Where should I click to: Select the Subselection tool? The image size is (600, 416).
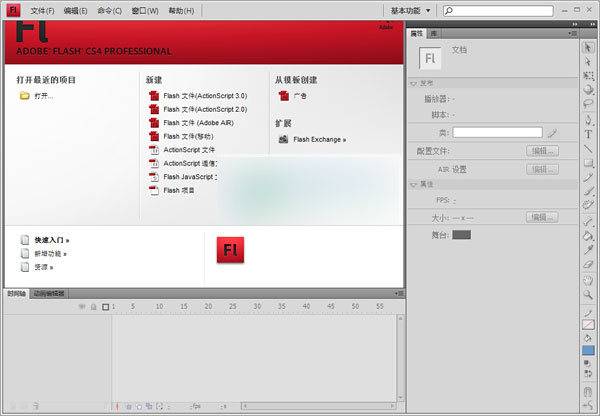coord(589,62)
